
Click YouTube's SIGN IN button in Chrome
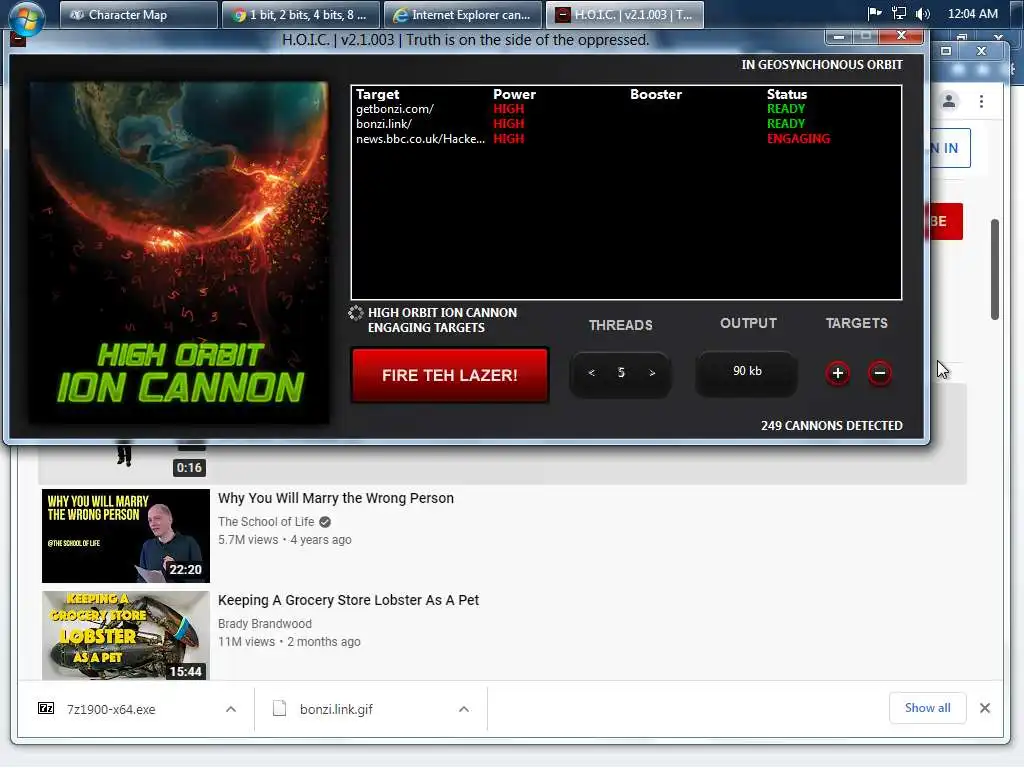tap(950, 148)
